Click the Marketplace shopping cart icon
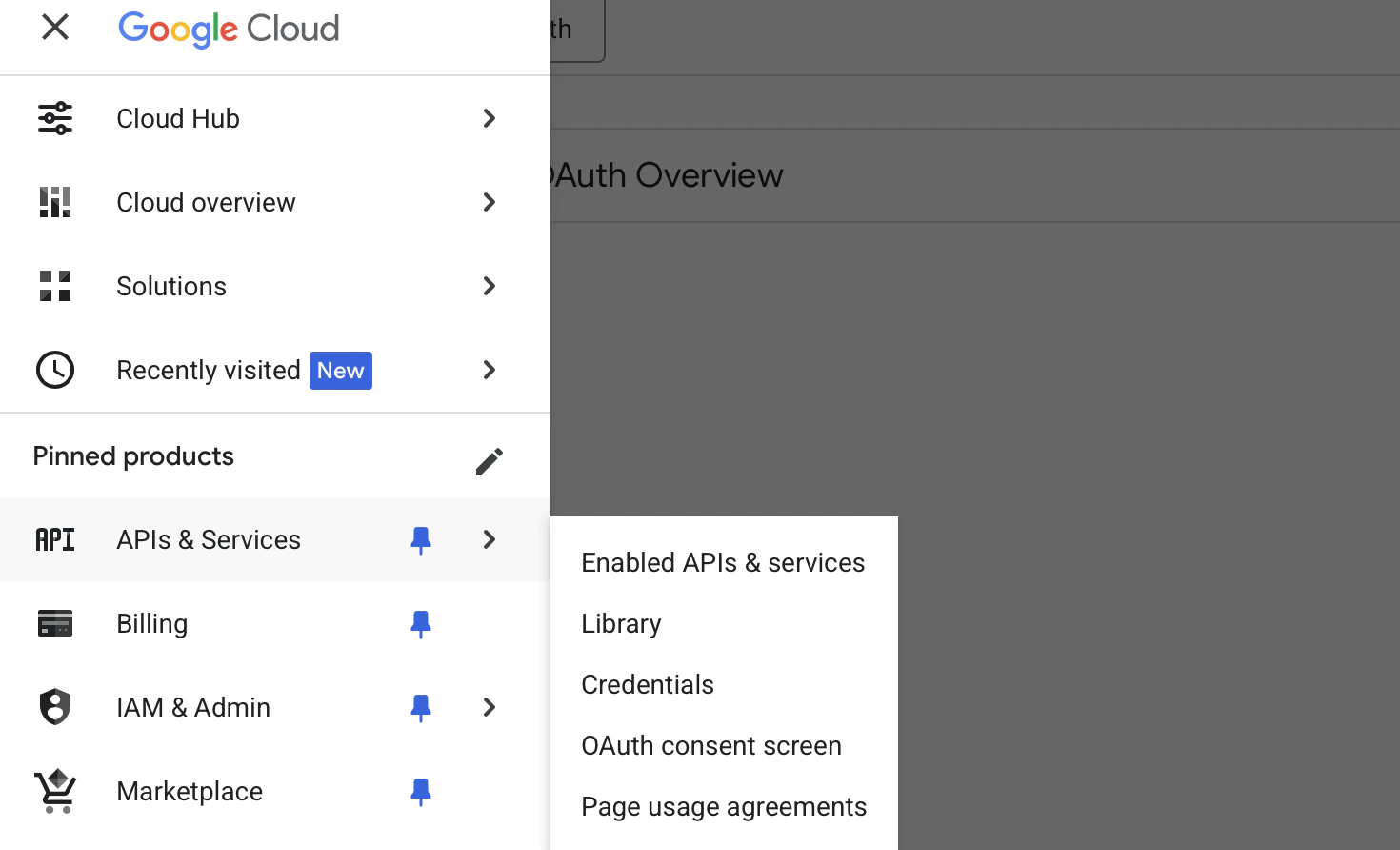1400x850 pixels. 54,791
